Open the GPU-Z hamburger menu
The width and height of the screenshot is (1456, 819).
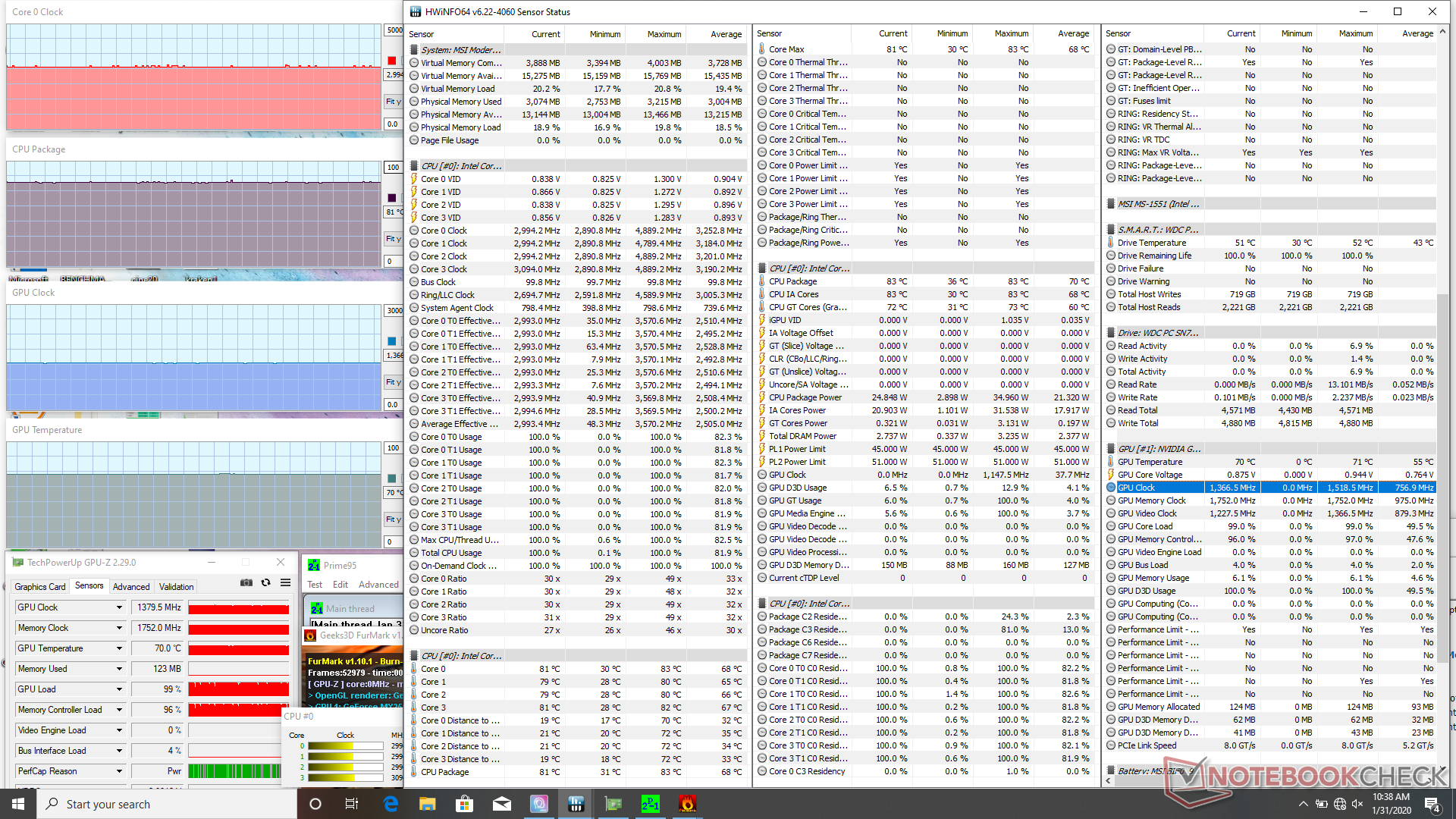click(285, 582)
